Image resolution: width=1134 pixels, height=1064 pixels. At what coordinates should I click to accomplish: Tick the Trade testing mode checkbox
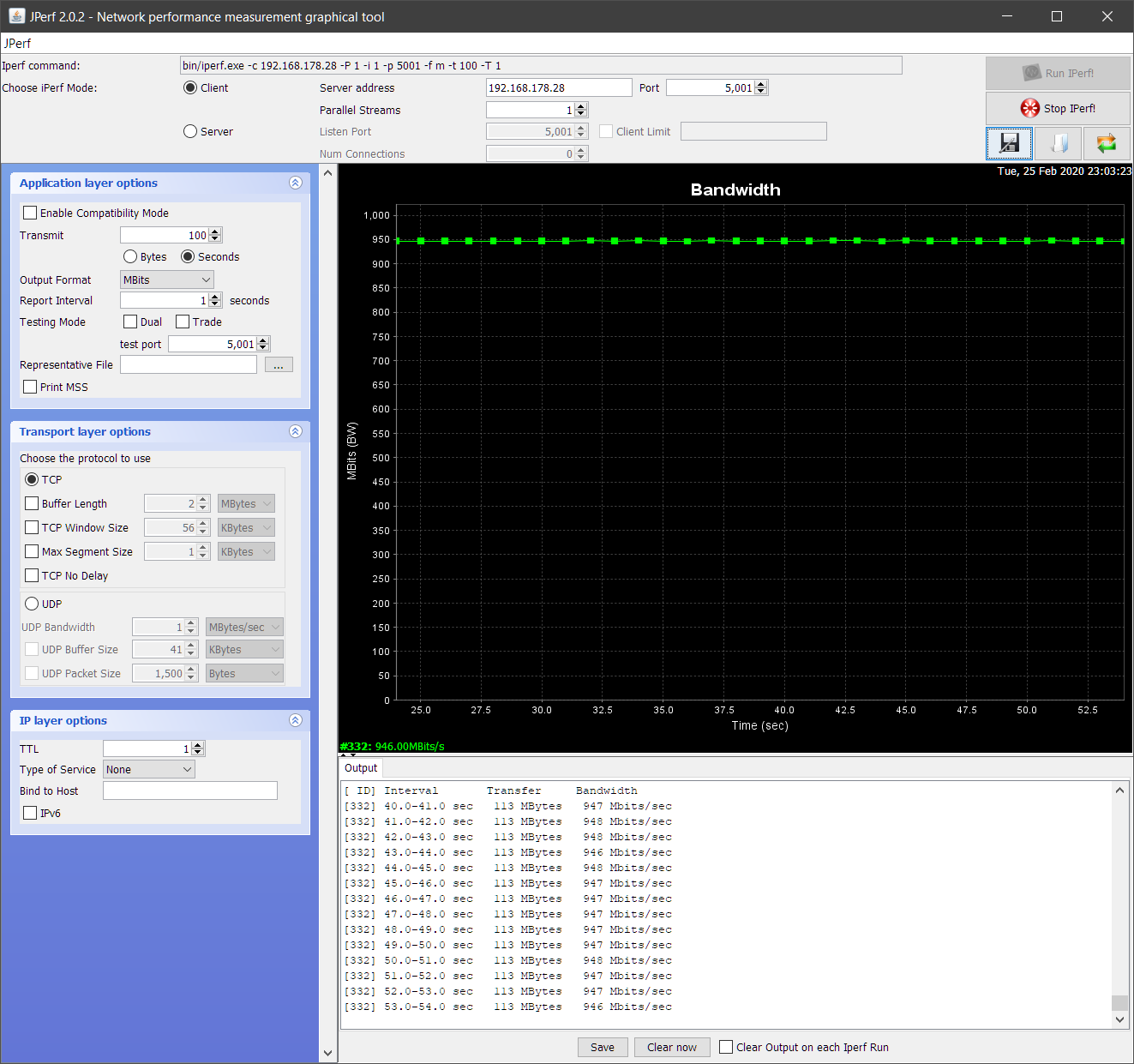coord(183,322)
